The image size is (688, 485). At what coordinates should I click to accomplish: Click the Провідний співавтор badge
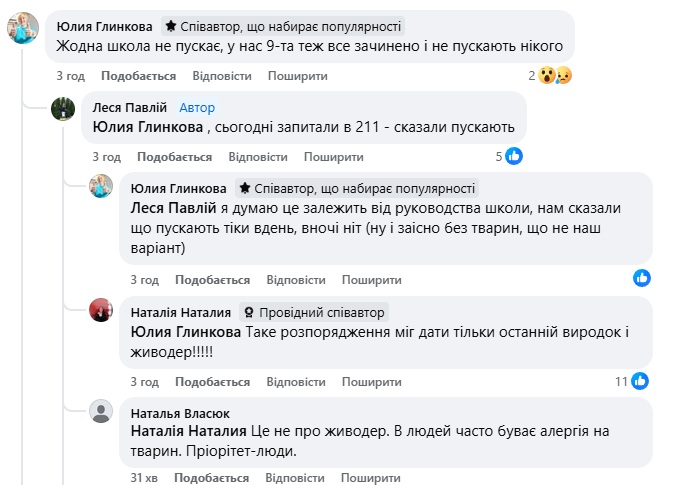pyautogui.click(x=314, y=312)
